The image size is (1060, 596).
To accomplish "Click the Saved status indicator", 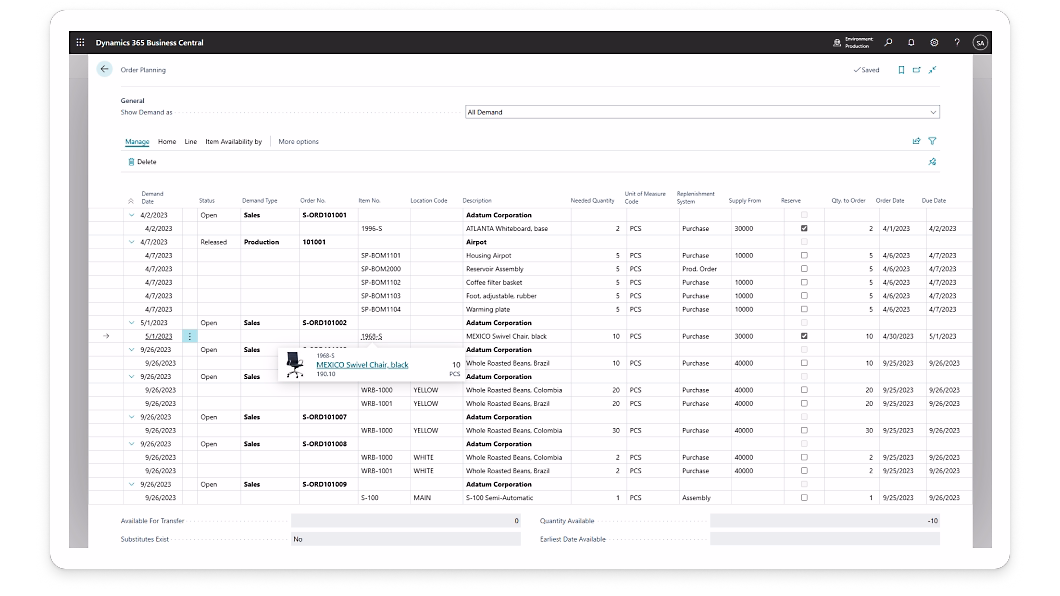I will [867, 70].
